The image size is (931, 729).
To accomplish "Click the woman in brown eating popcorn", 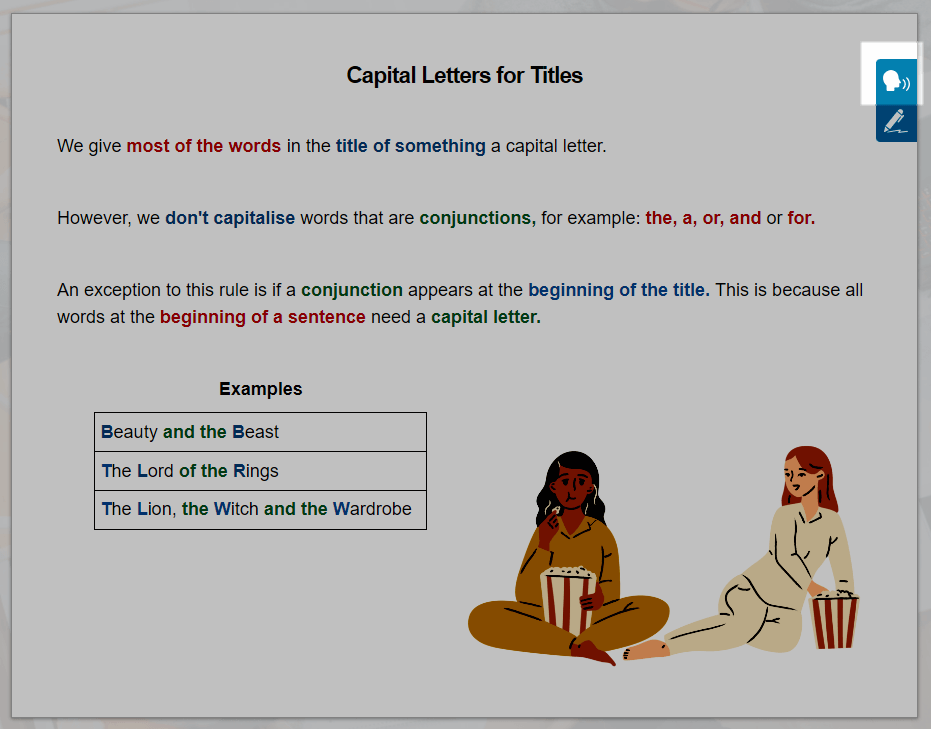I will (x=568, y=558).
